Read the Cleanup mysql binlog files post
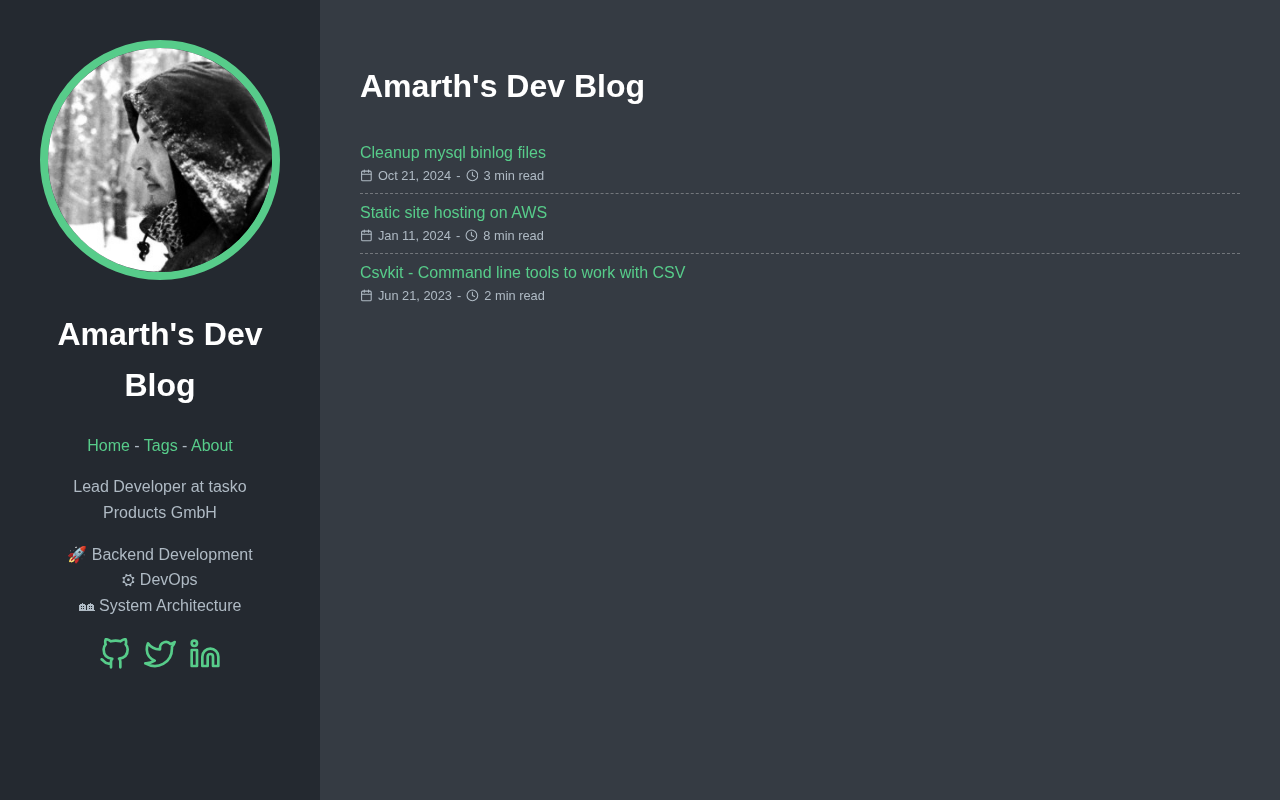1280x800 pixels. click(453, 153)
